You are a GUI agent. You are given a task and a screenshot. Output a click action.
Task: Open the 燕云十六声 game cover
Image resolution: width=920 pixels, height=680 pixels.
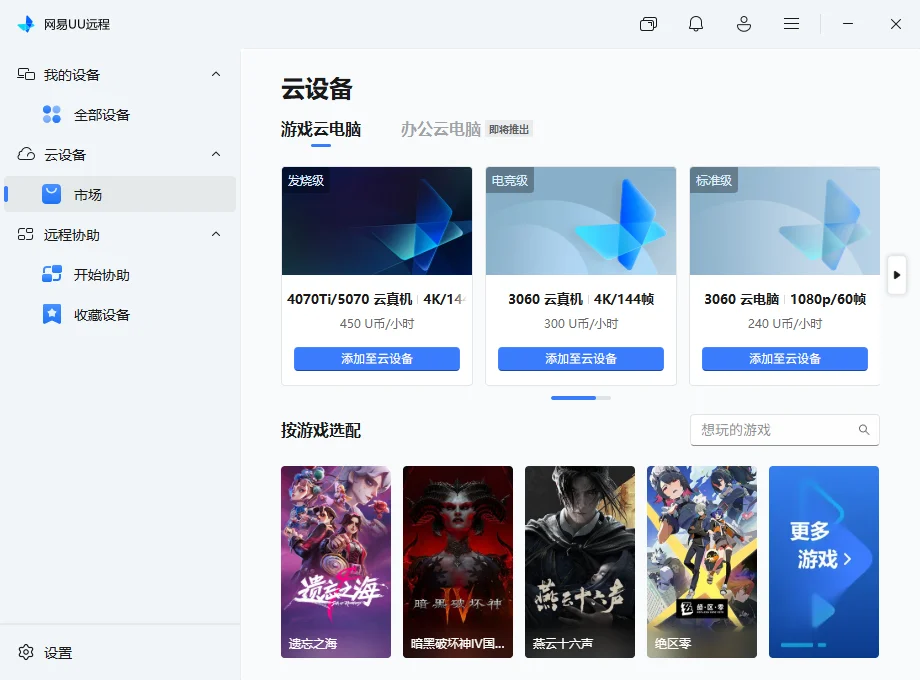[580, 561]
